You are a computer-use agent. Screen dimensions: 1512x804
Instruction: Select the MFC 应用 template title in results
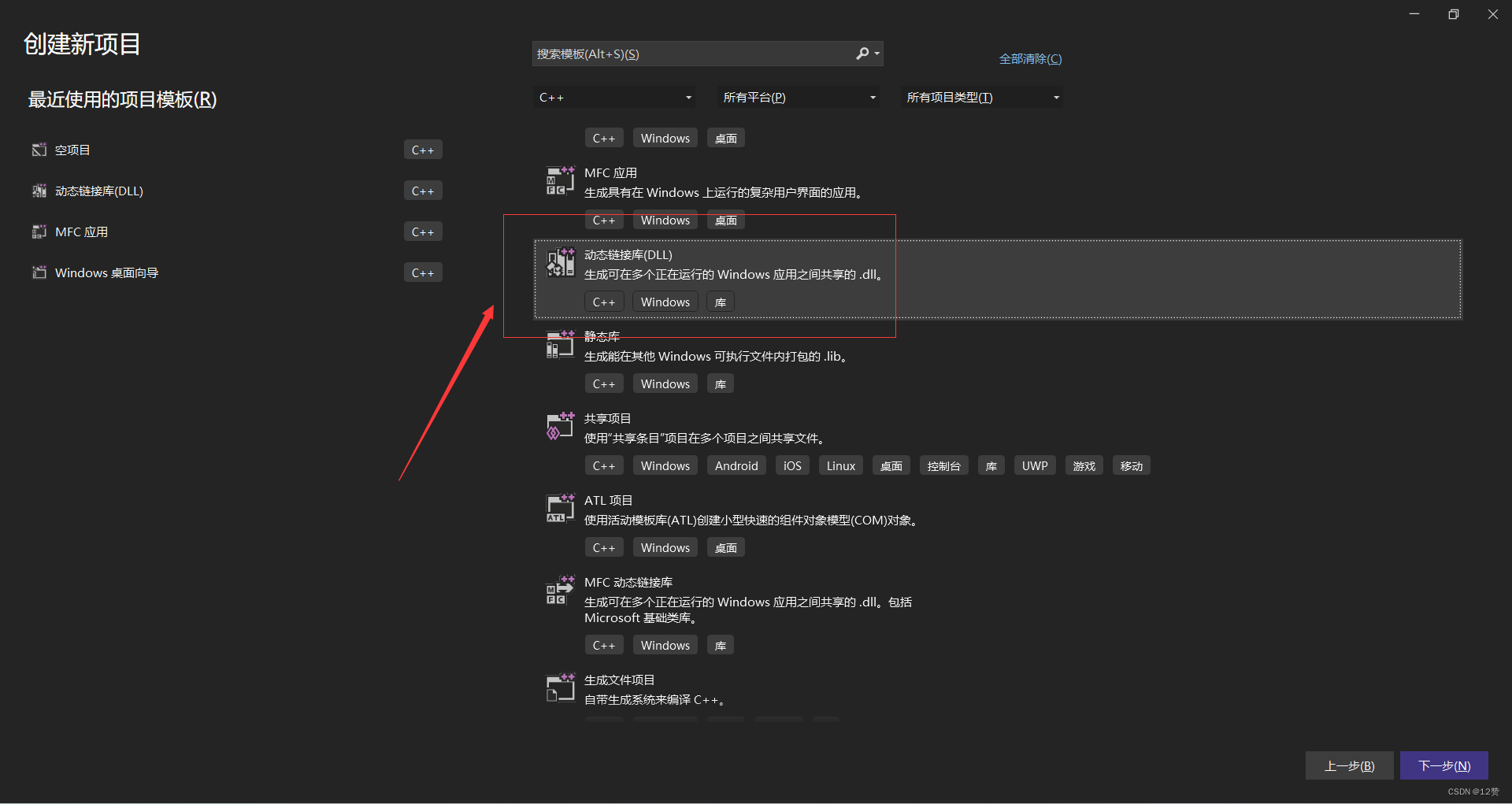(610, 173)
